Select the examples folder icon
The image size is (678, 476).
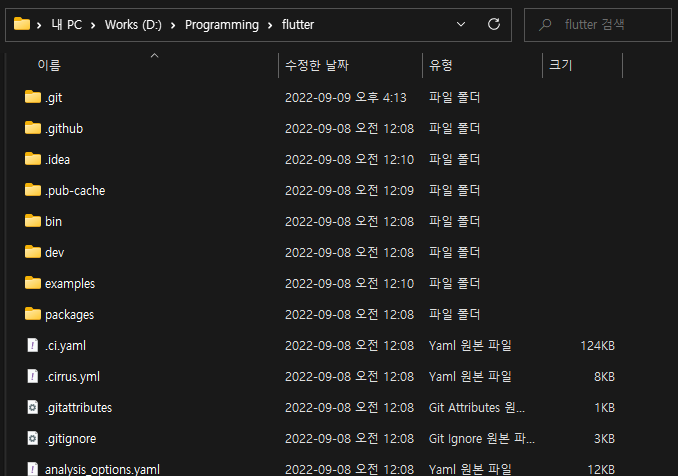coord(33,283)
